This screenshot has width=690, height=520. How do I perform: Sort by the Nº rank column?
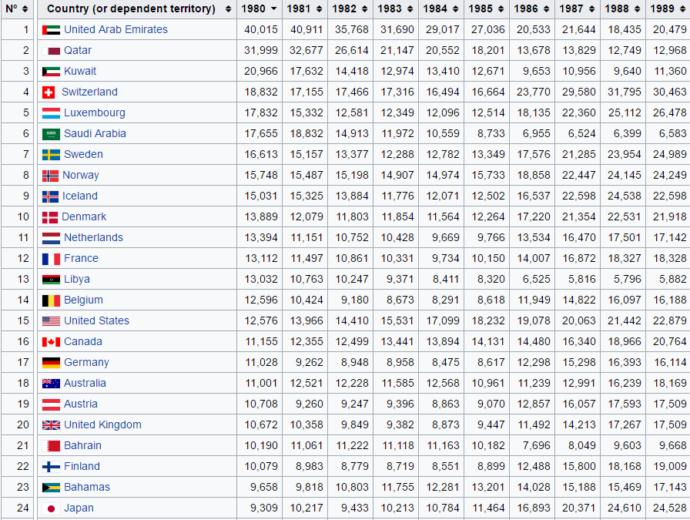tap(17, 8)
